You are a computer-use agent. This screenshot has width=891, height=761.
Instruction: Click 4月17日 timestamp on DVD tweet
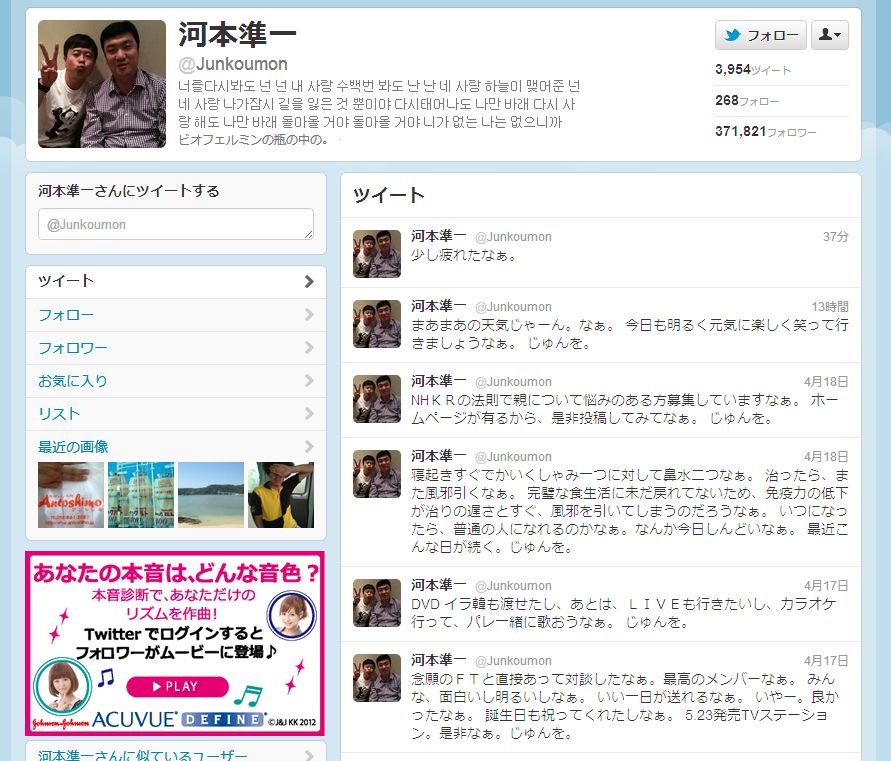pyautogui.click(x=826, y=586)
